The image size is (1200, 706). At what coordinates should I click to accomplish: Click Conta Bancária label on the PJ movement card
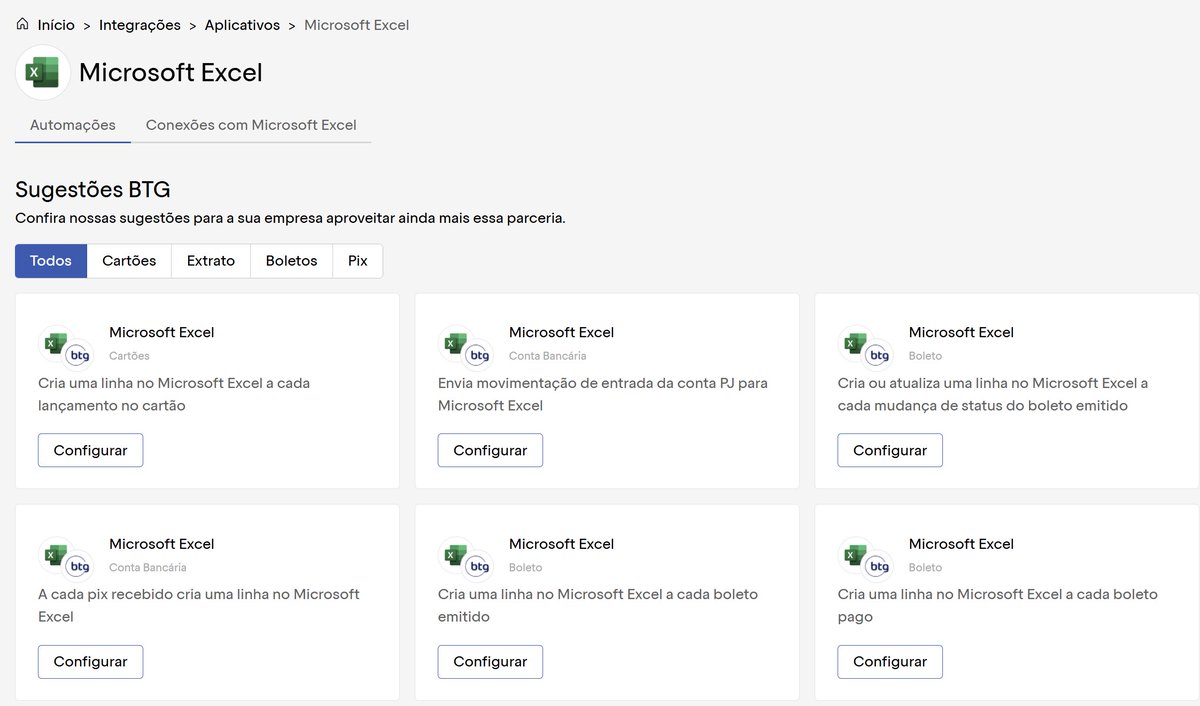pos(548,356)
